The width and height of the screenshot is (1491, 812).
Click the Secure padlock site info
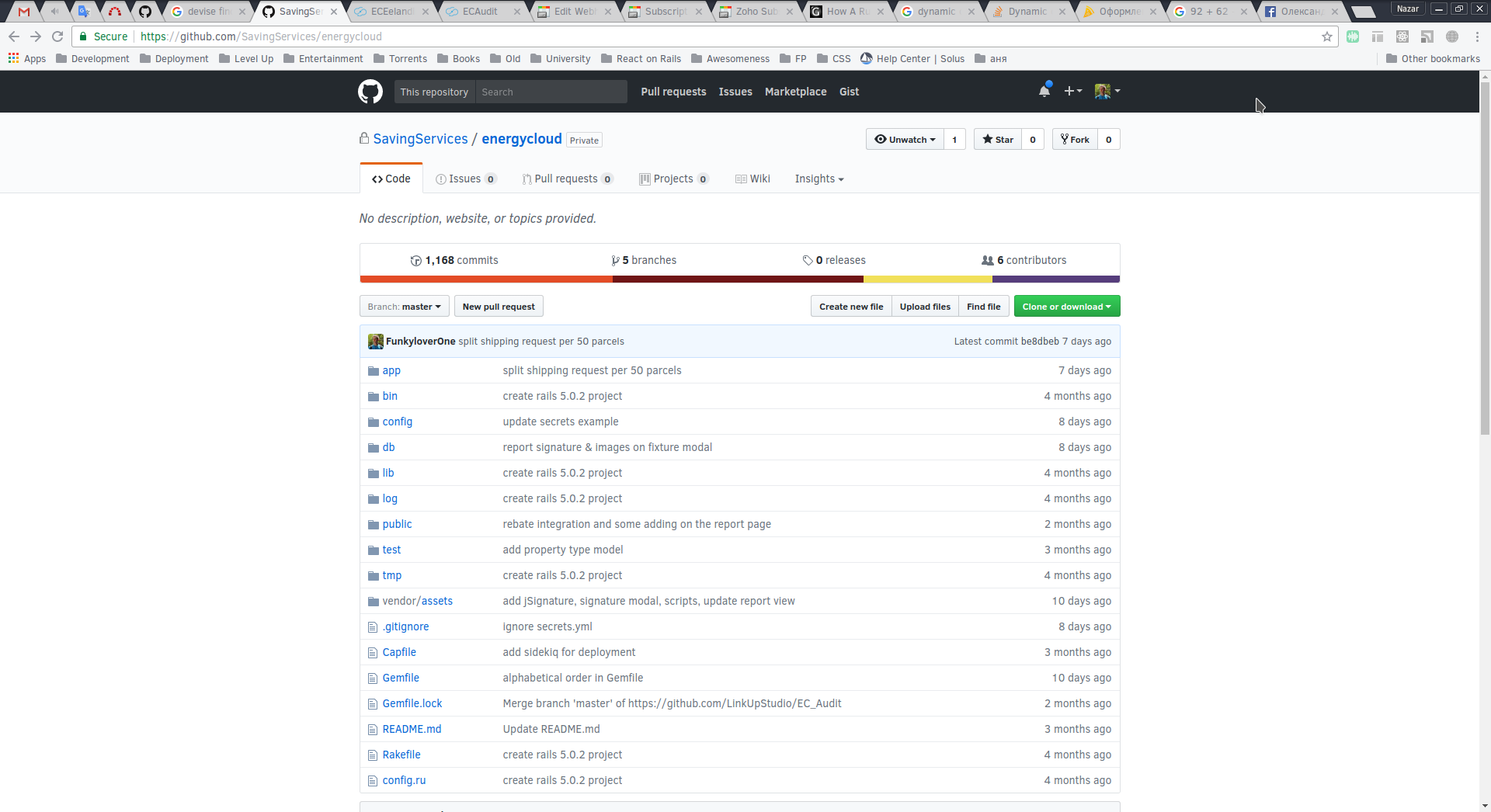[x=103, y=36]
